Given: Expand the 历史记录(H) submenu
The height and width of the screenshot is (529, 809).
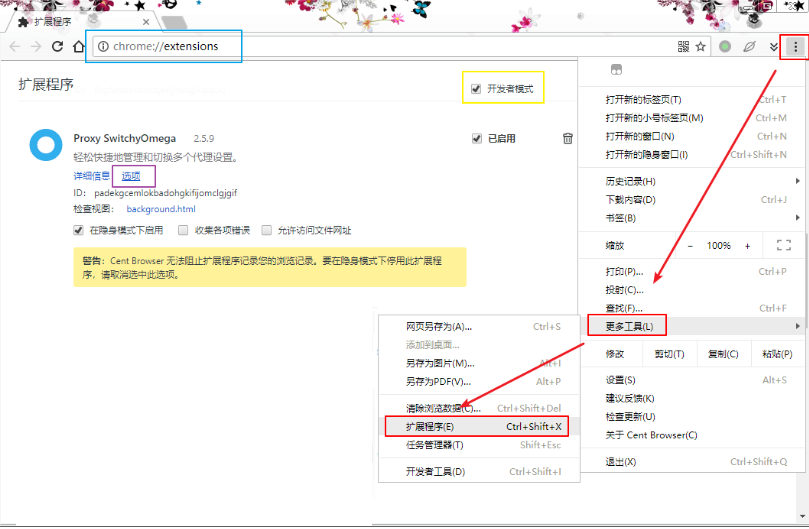Looking at the screenshot, I should [691, 181].
